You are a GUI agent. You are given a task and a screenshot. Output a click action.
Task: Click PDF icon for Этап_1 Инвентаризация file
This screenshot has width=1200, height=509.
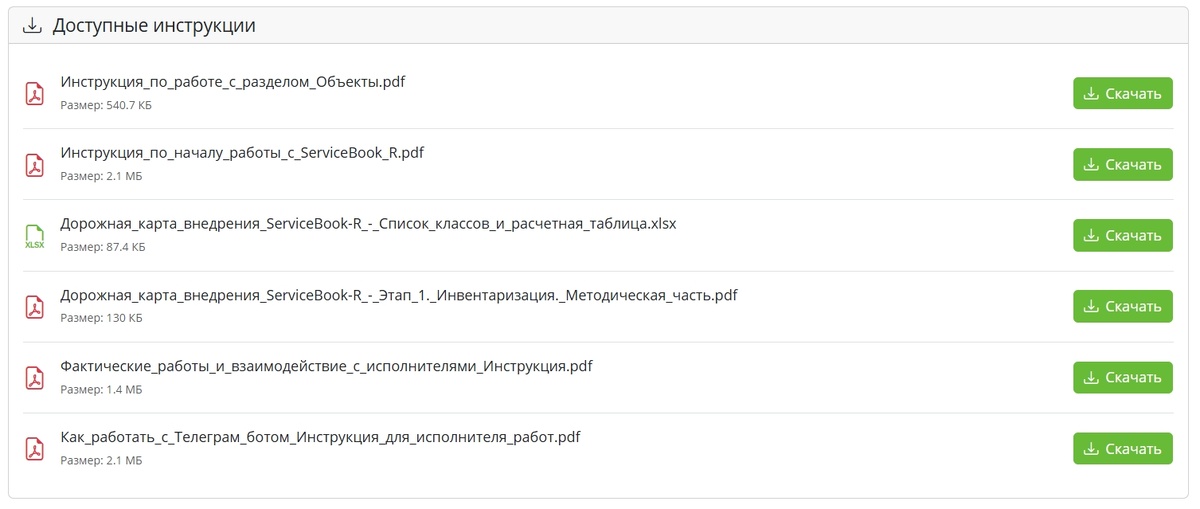click(x=35, y=307)
